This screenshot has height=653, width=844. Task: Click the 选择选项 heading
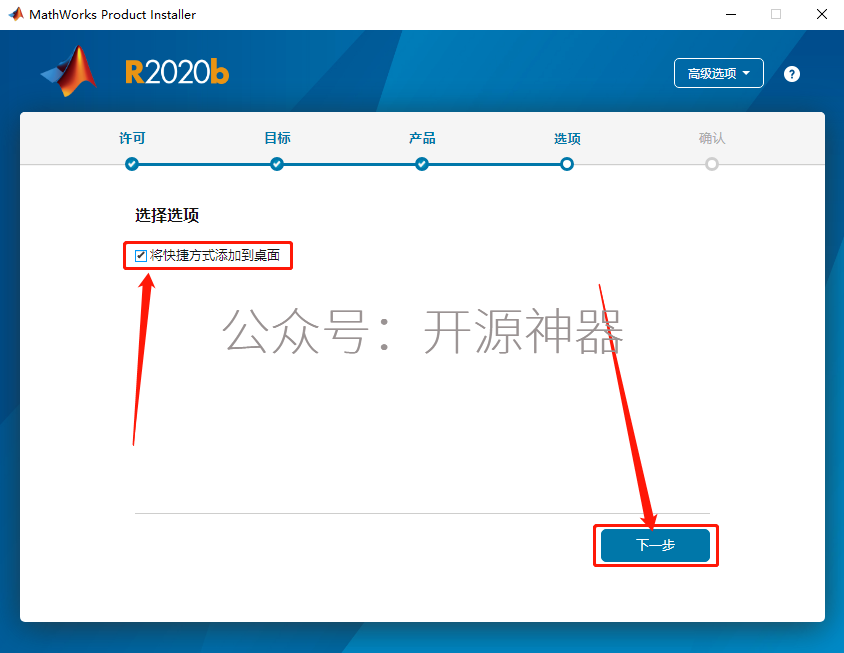pos(167,215)
